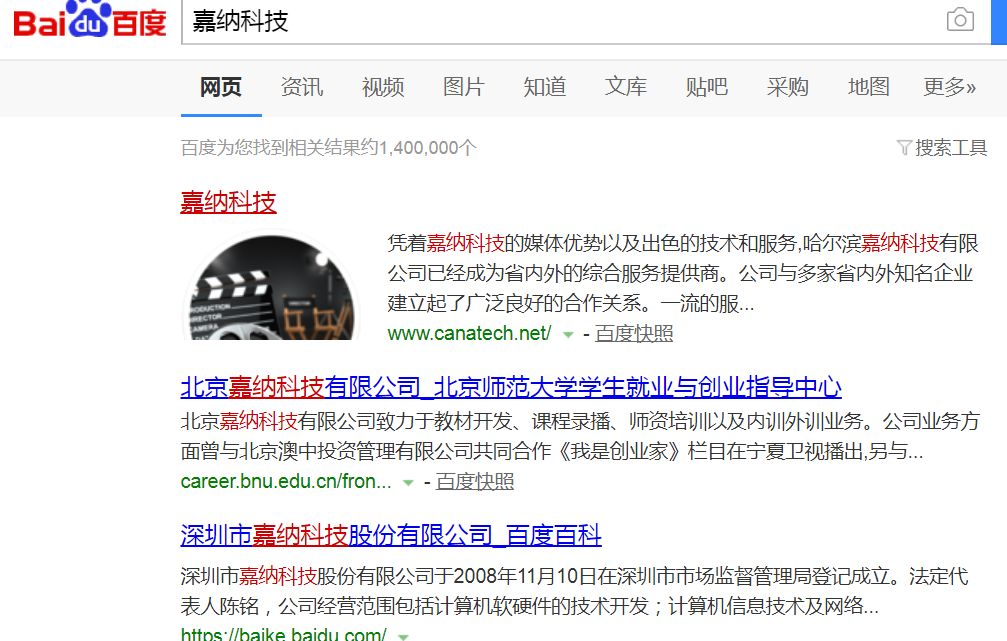The height and width of the screenshot is (641, 1007).
Task: Expand the dropdown arrow next to www.canatech.net
Action: click(x=568, y=335)
